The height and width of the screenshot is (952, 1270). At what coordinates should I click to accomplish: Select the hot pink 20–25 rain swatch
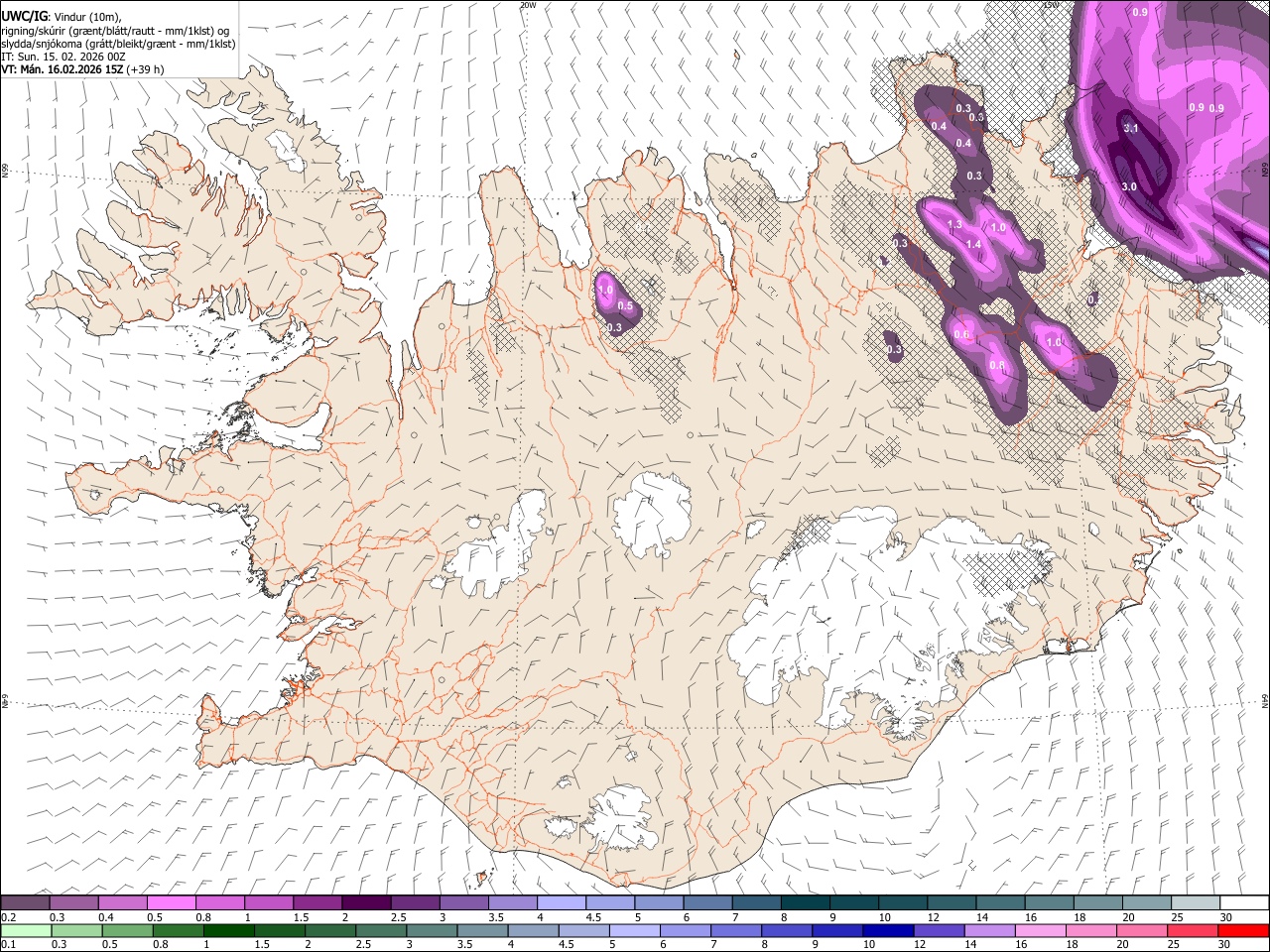[1144, 930]
